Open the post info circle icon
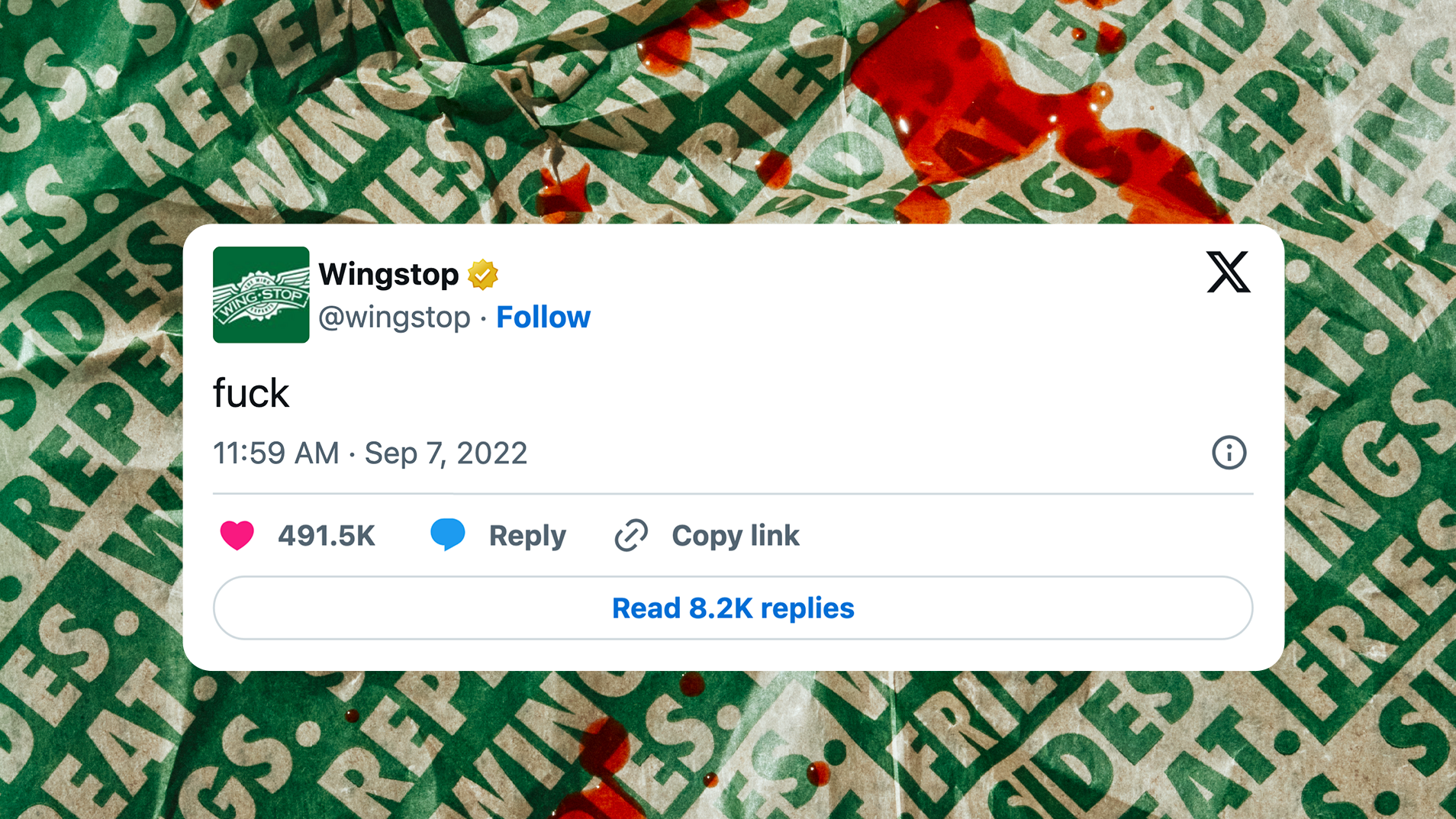Image resolution: width=1456 pixels, height=819 pixels. (1229, 453)
